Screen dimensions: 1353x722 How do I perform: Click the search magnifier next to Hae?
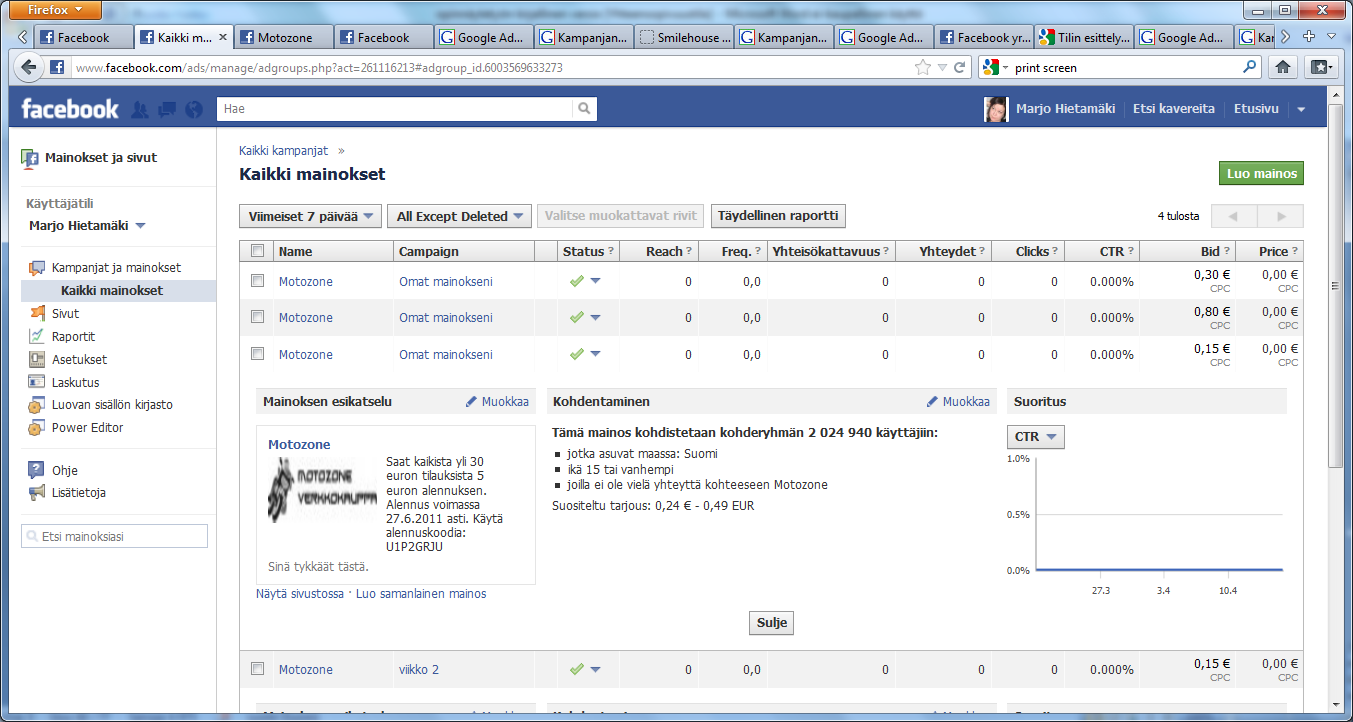[585, 109]
